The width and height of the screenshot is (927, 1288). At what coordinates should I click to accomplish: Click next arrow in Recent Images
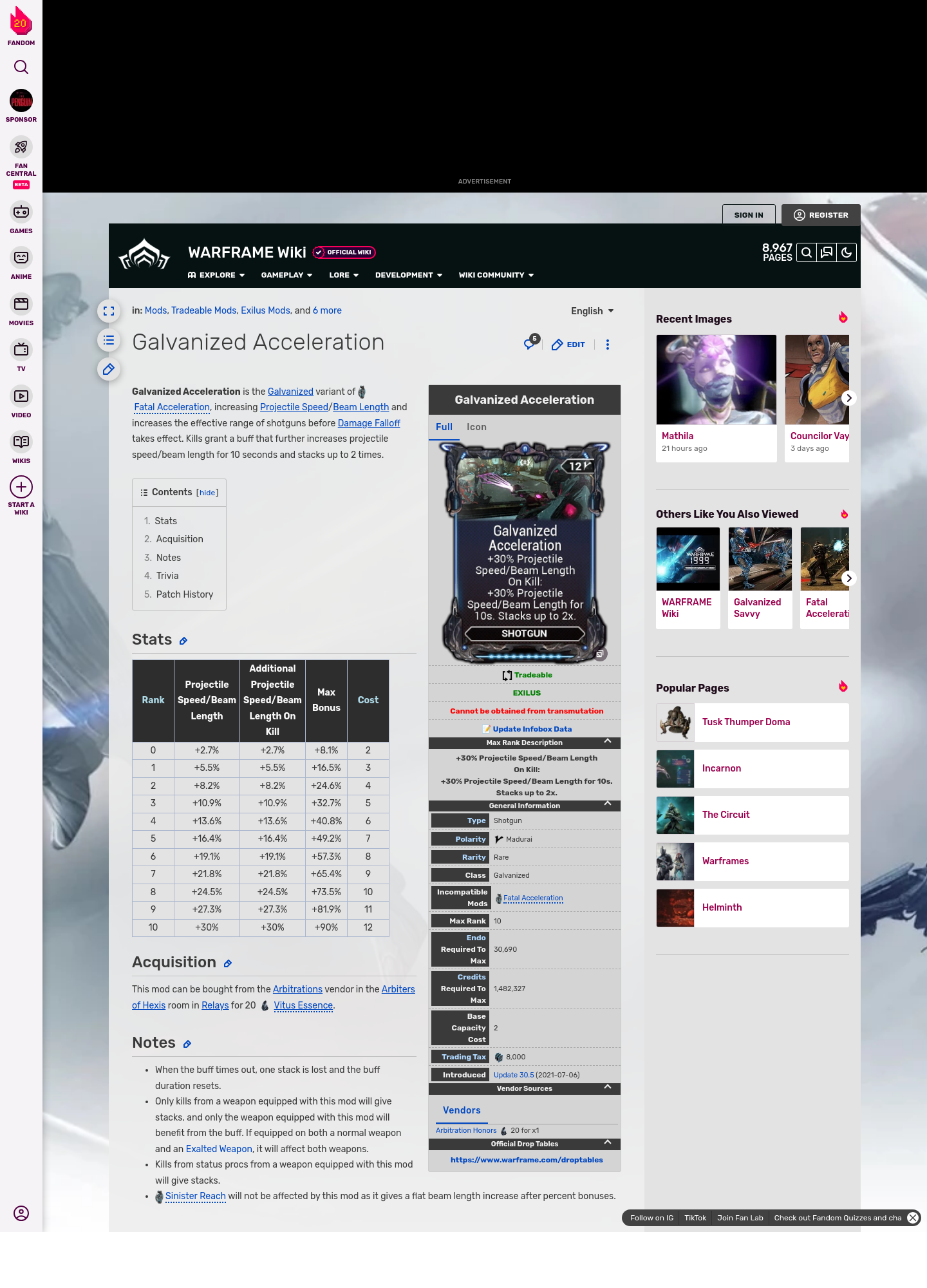(848, 398)
